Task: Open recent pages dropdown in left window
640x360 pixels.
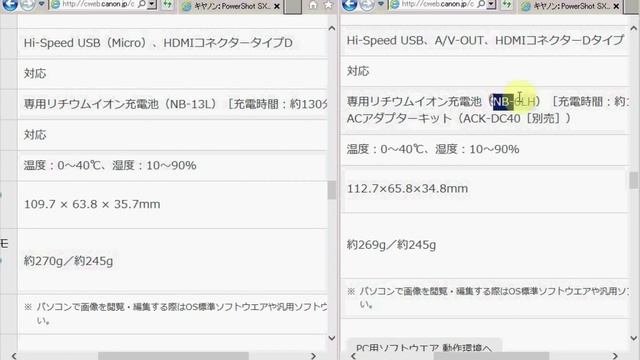Action: (x=41, y=4)
